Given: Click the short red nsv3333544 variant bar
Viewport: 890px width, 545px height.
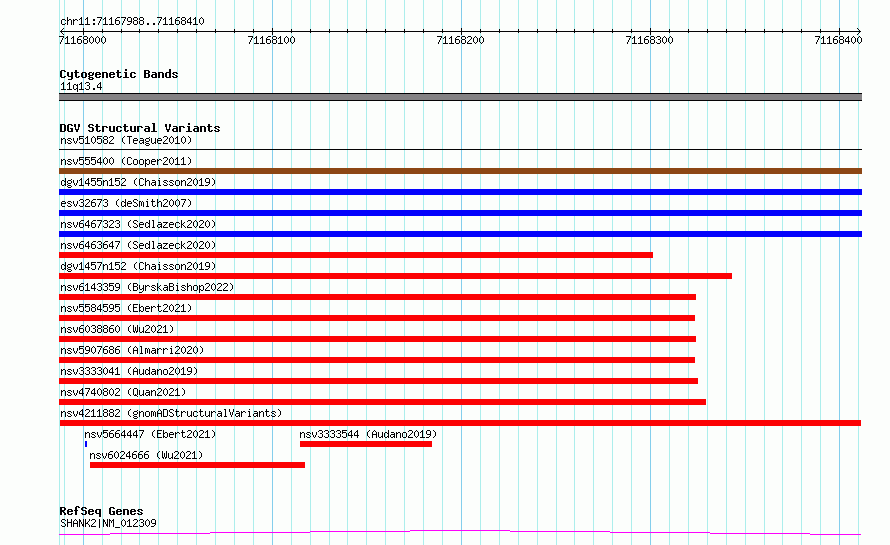Looking at the screenshot, I should point(366,444).
